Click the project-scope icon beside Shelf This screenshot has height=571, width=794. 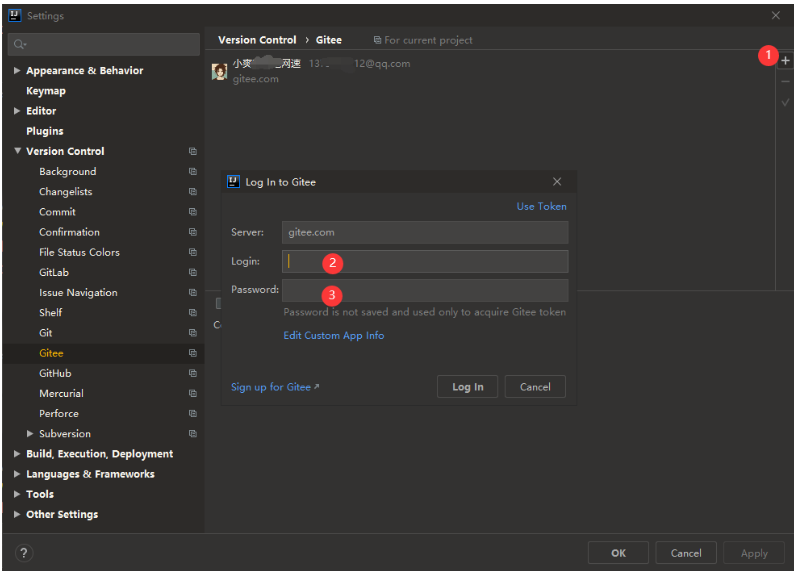tap(192, 312)
